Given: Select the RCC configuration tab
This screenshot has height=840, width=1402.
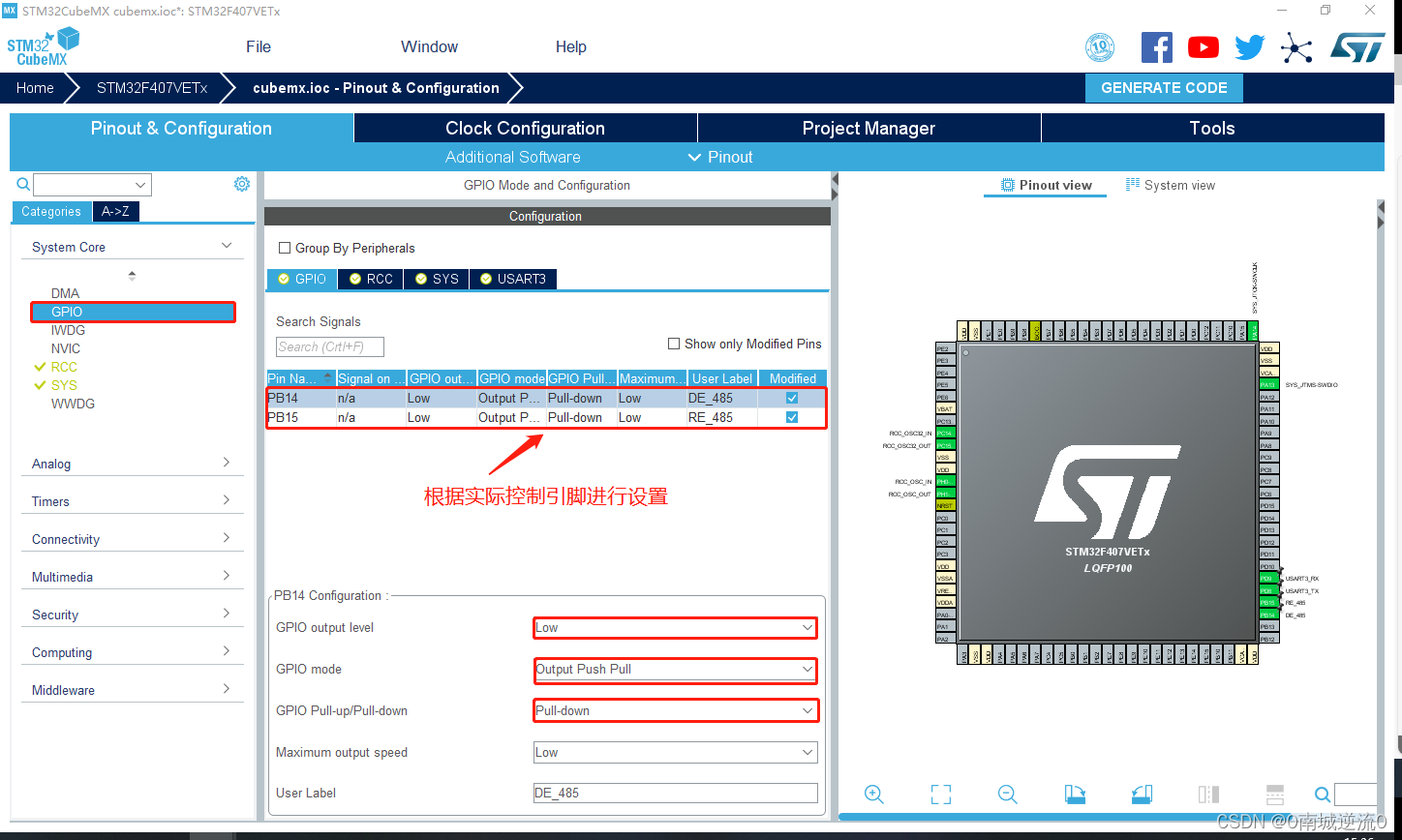Looking at the screenshot, I should point(371,279).
